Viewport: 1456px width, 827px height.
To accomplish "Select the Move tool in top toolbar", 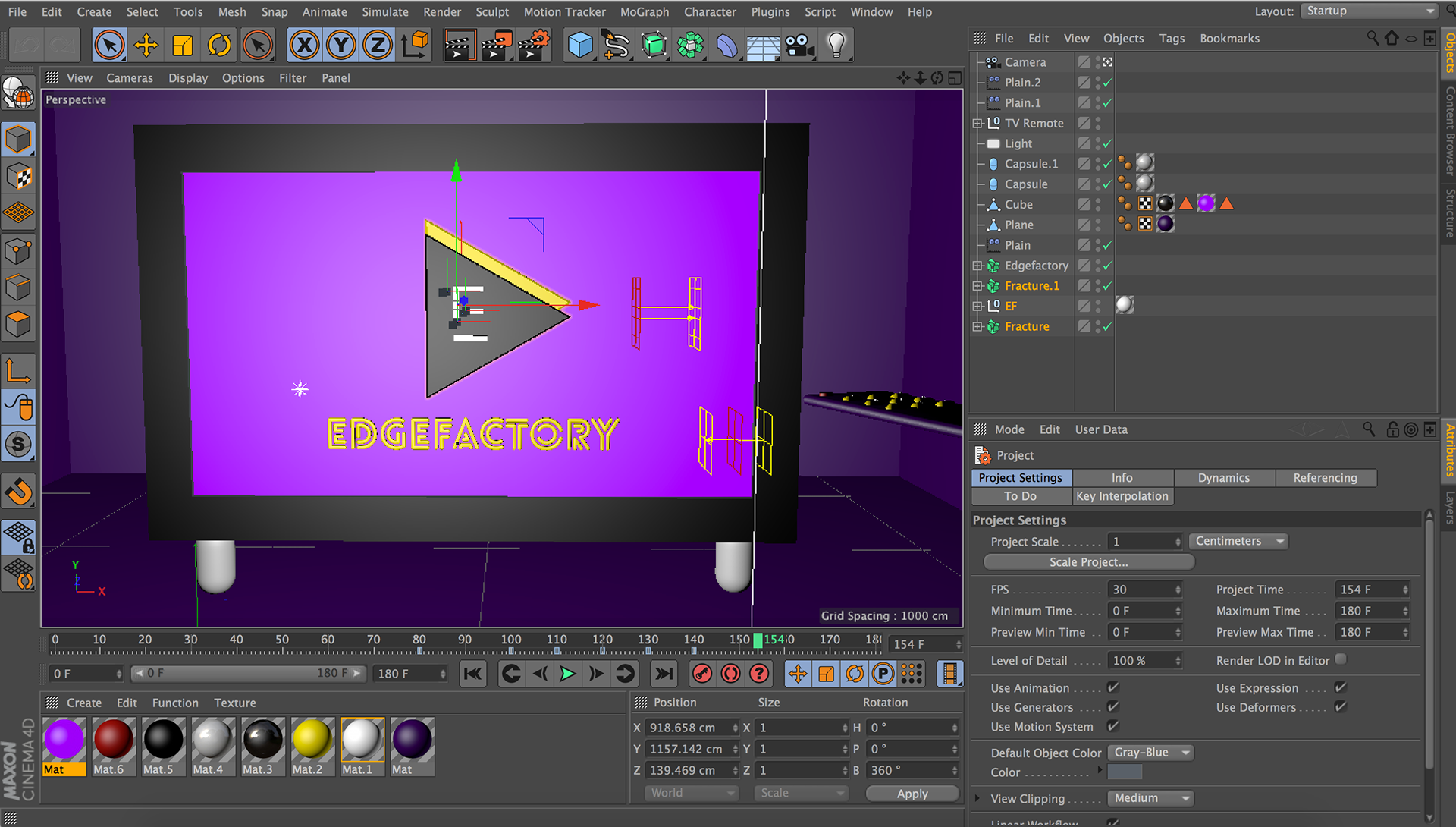I will pyautogui.click(x=146, y=46).
